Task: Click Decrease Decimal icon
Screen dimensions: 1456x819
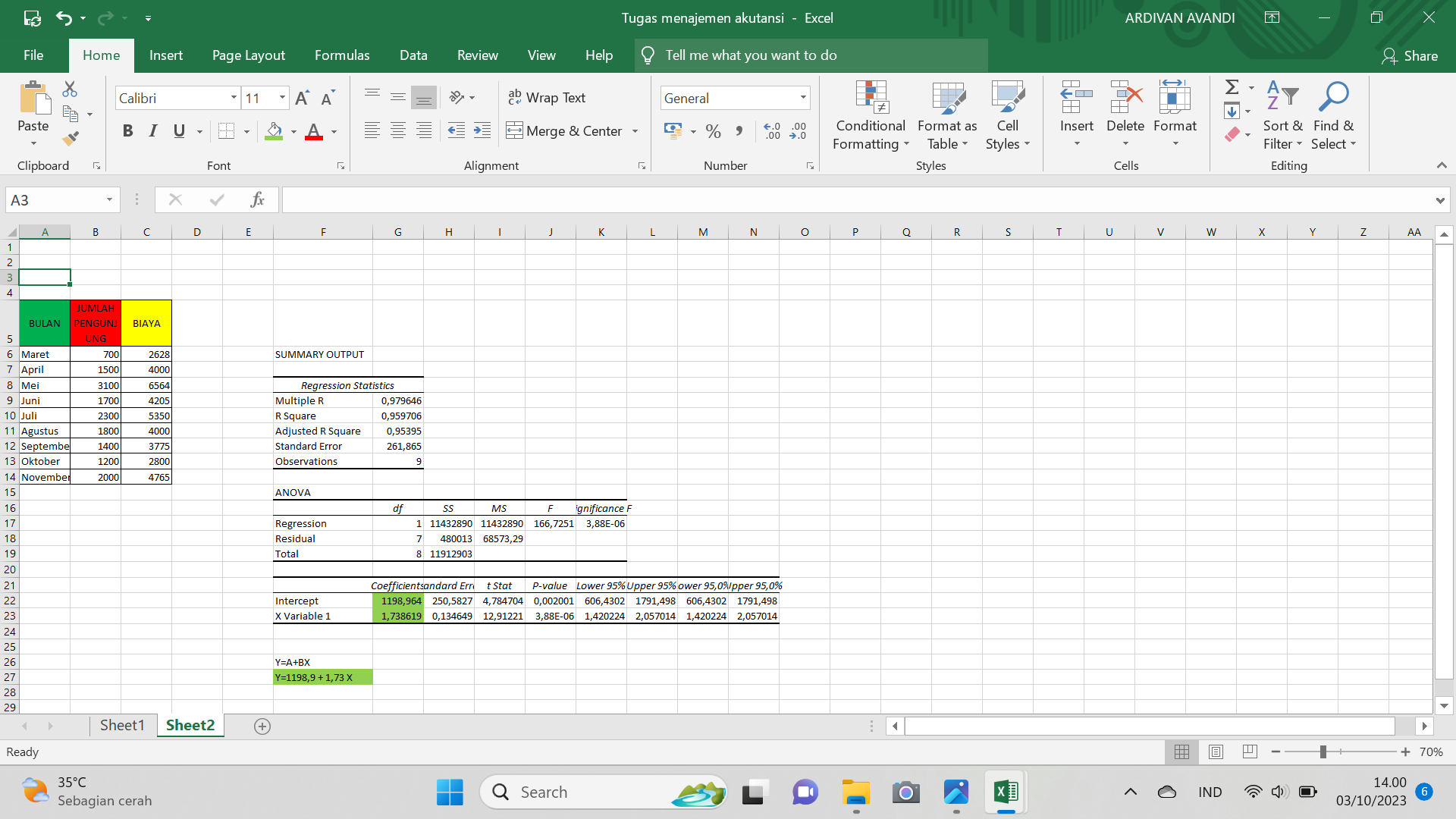Action: 798,131
